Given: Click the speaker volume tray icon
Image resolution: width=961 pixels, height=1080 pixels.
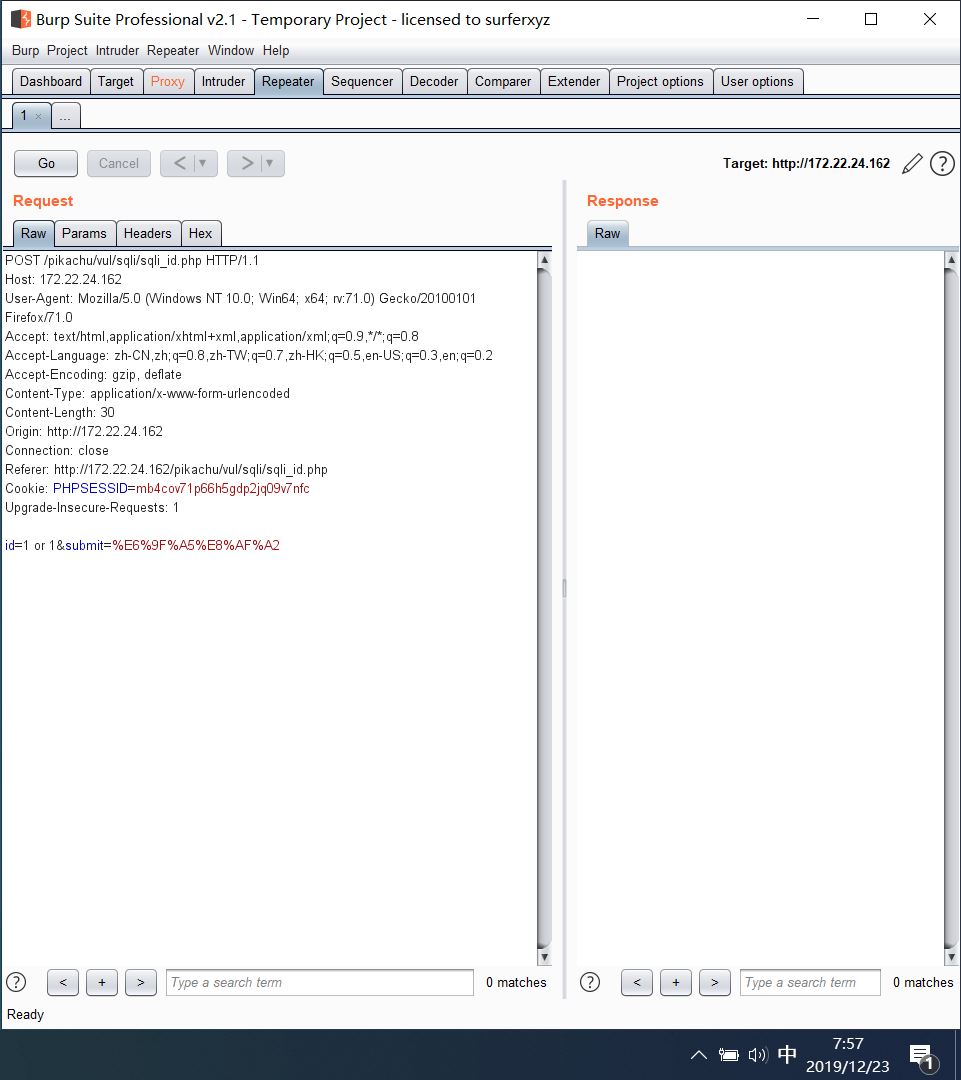Looking at the screenshot, I should click(x=758, y=1055).
